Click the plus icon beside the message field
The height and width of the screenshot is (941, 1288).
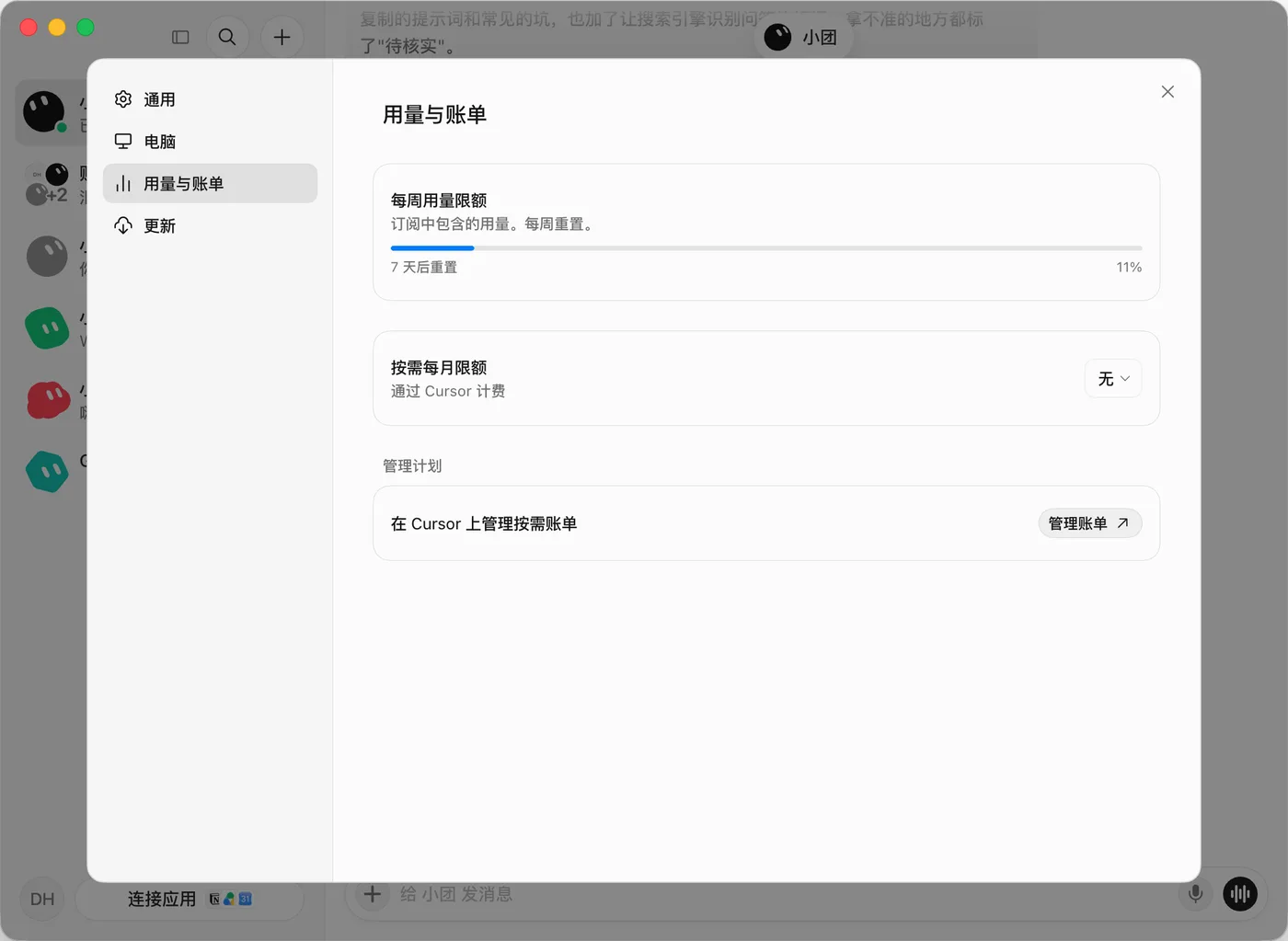click(373, 894)
